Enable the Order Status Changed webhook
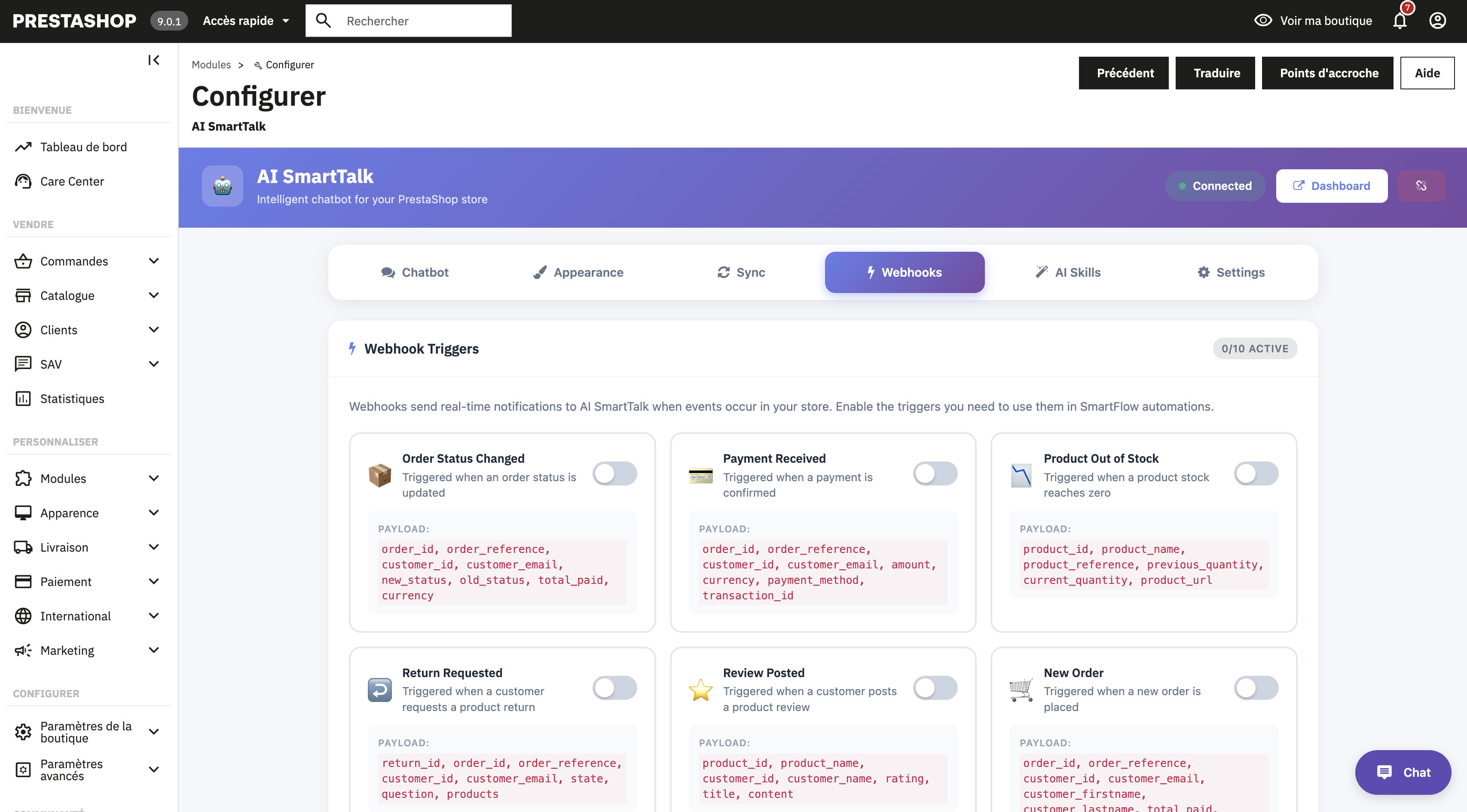 tap(615, 473)
